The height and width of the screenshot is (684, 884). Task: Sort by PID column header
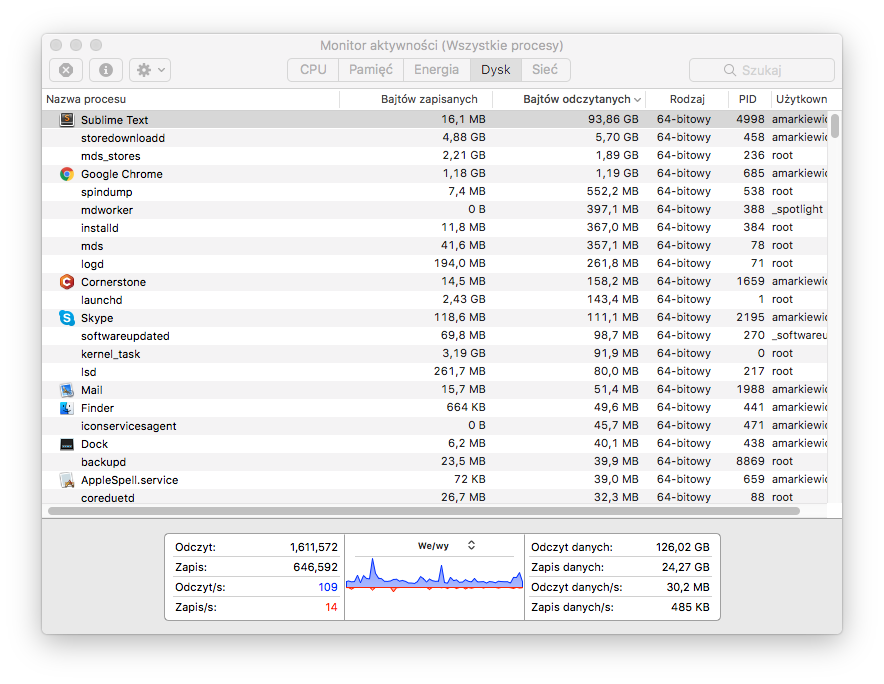pyautogui.click(x=748, y=99)
